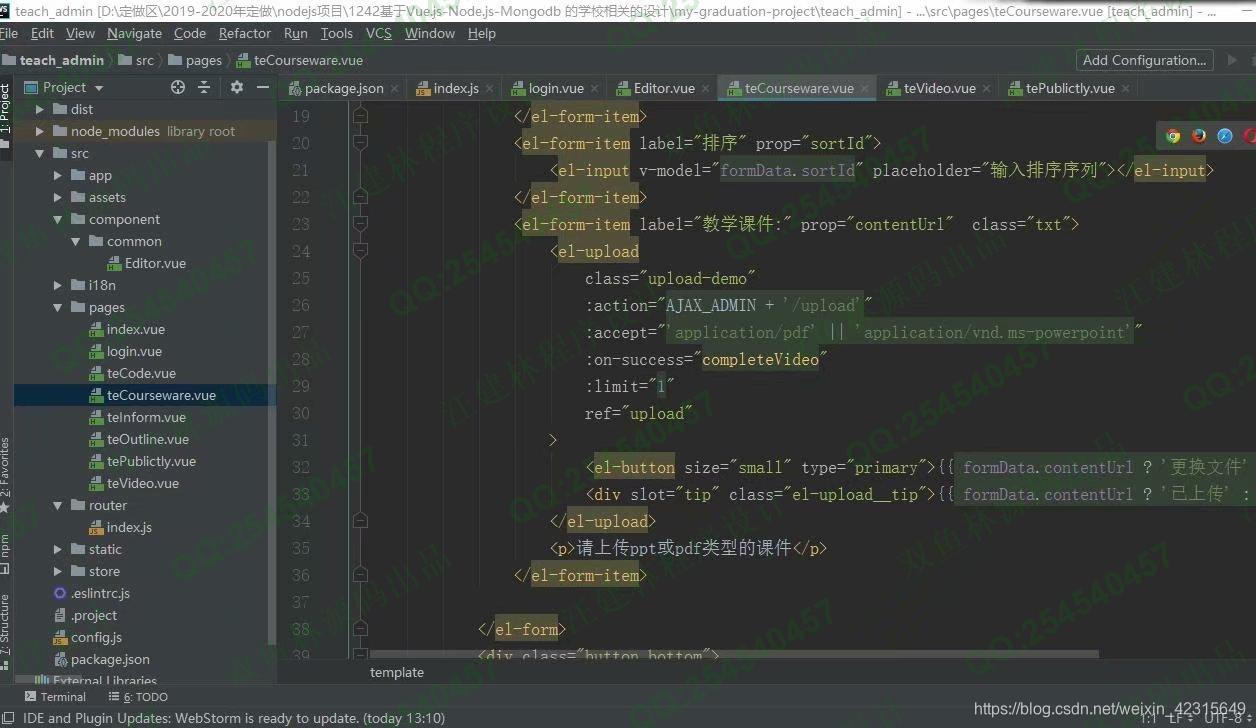Expand the node_modules folder
This screenshot has height=728, width=1256.
click(40, 131)
